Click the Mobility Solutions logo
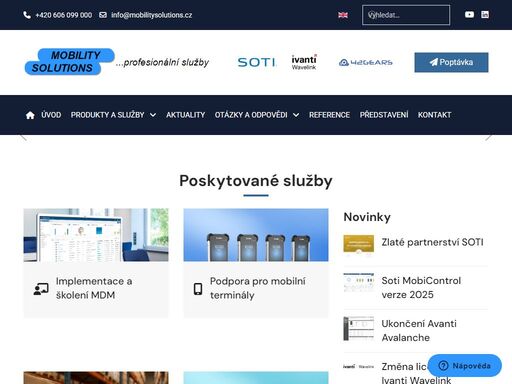 coord(69,62)
